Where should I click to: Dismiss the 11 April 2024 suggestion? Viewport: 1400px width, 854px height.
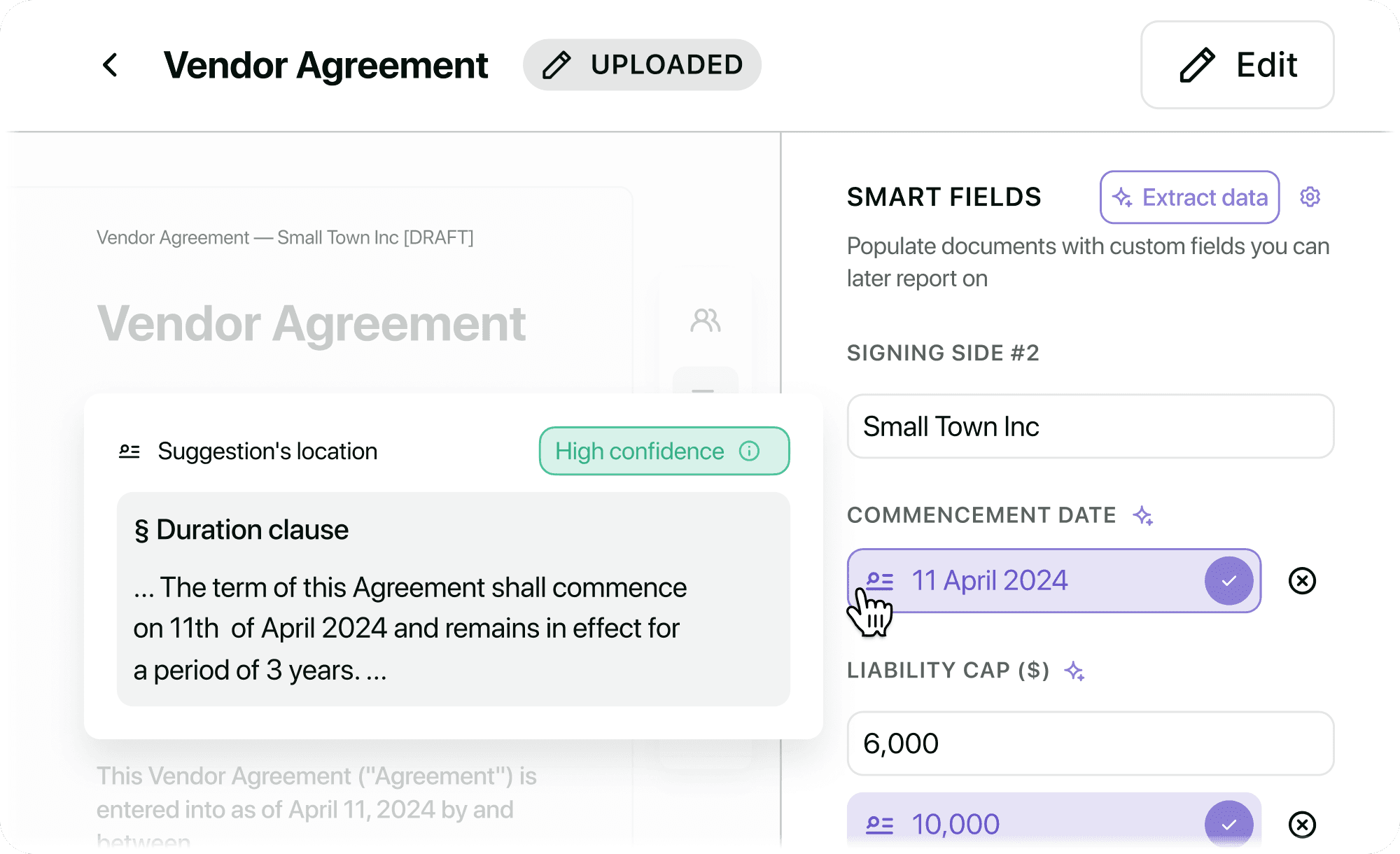[x=1302, y=581]
